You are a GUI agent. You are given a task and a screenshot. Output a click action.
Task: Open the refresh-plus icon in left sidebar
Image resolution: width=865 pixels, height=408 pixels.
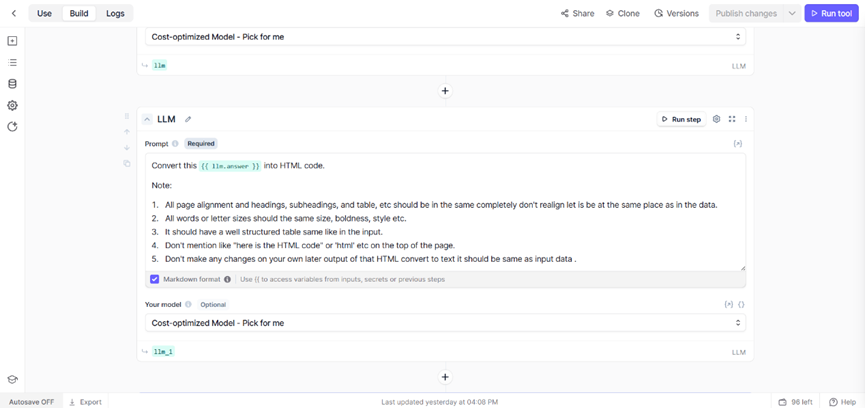click(x=12, y=127)
